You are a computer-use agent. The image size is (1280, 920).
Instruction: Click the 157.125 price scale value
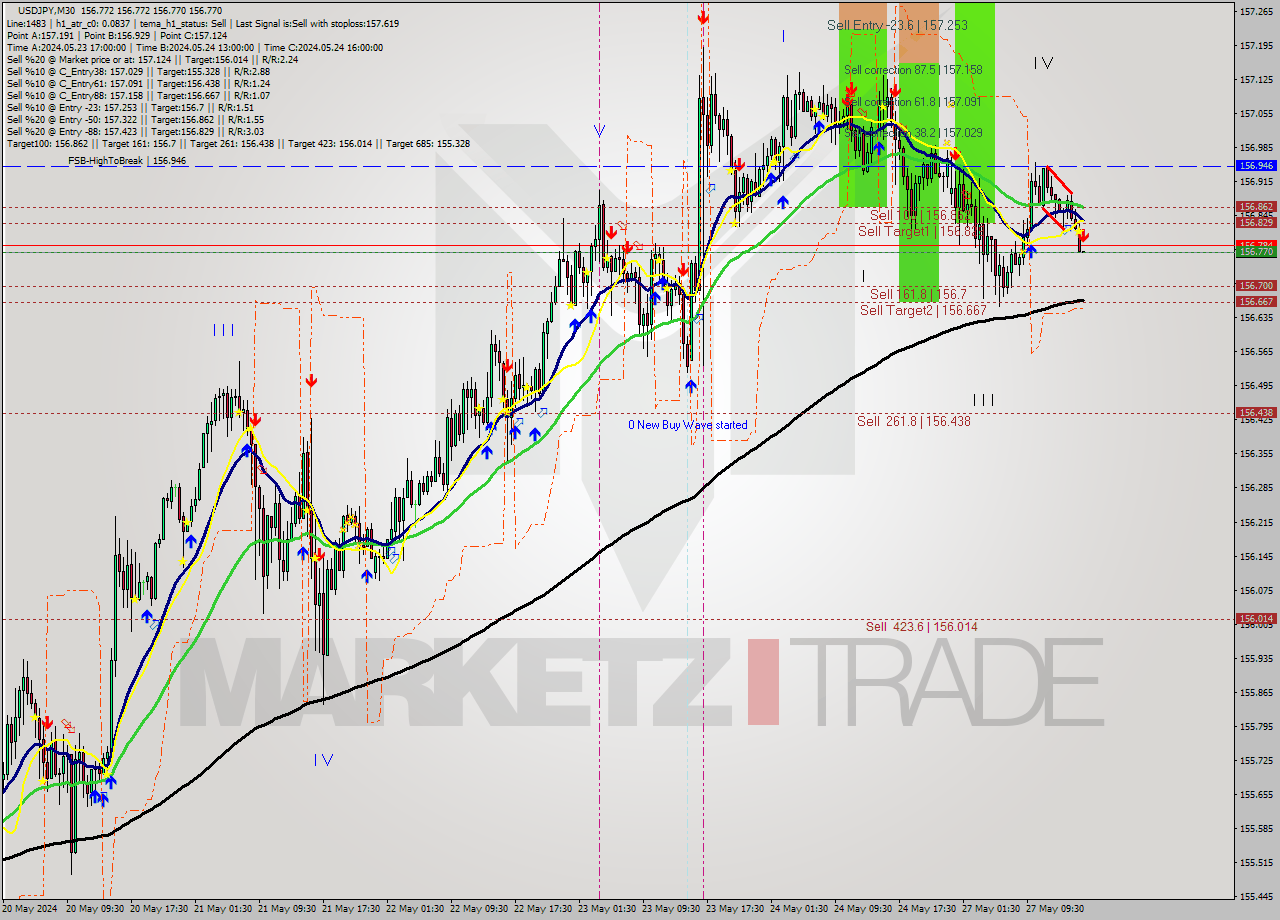point(1256,79)
